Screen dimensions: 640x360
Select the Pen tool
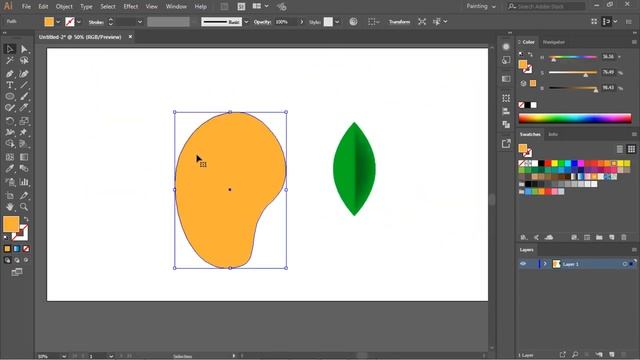(10, 74)
